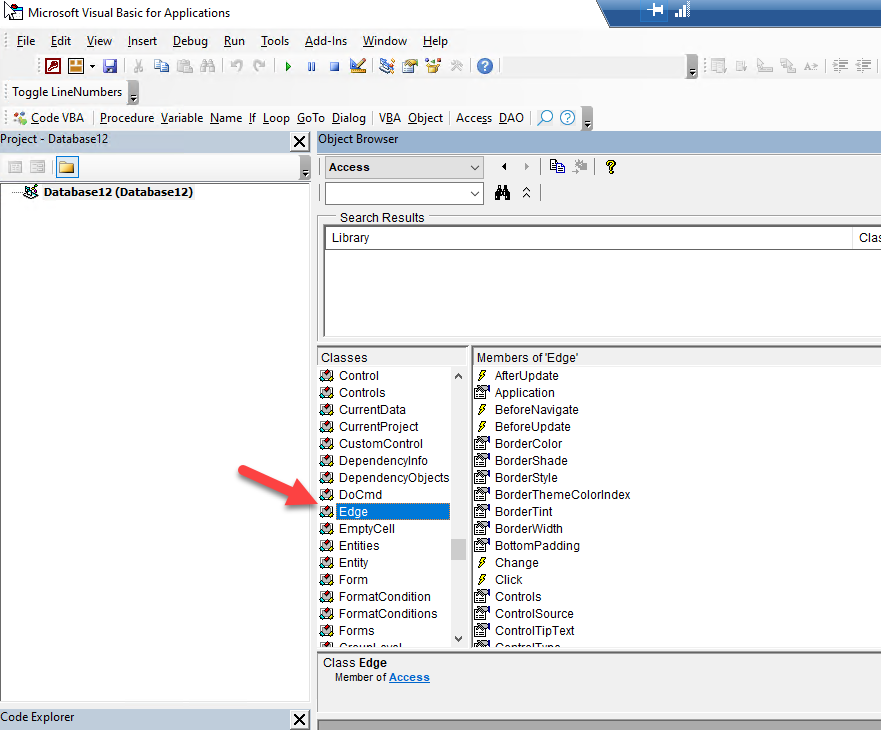Screen dimensions: 881x730
Task: Click Copy to Clipboard icon in Object Browser
Action: click(557, 166)
